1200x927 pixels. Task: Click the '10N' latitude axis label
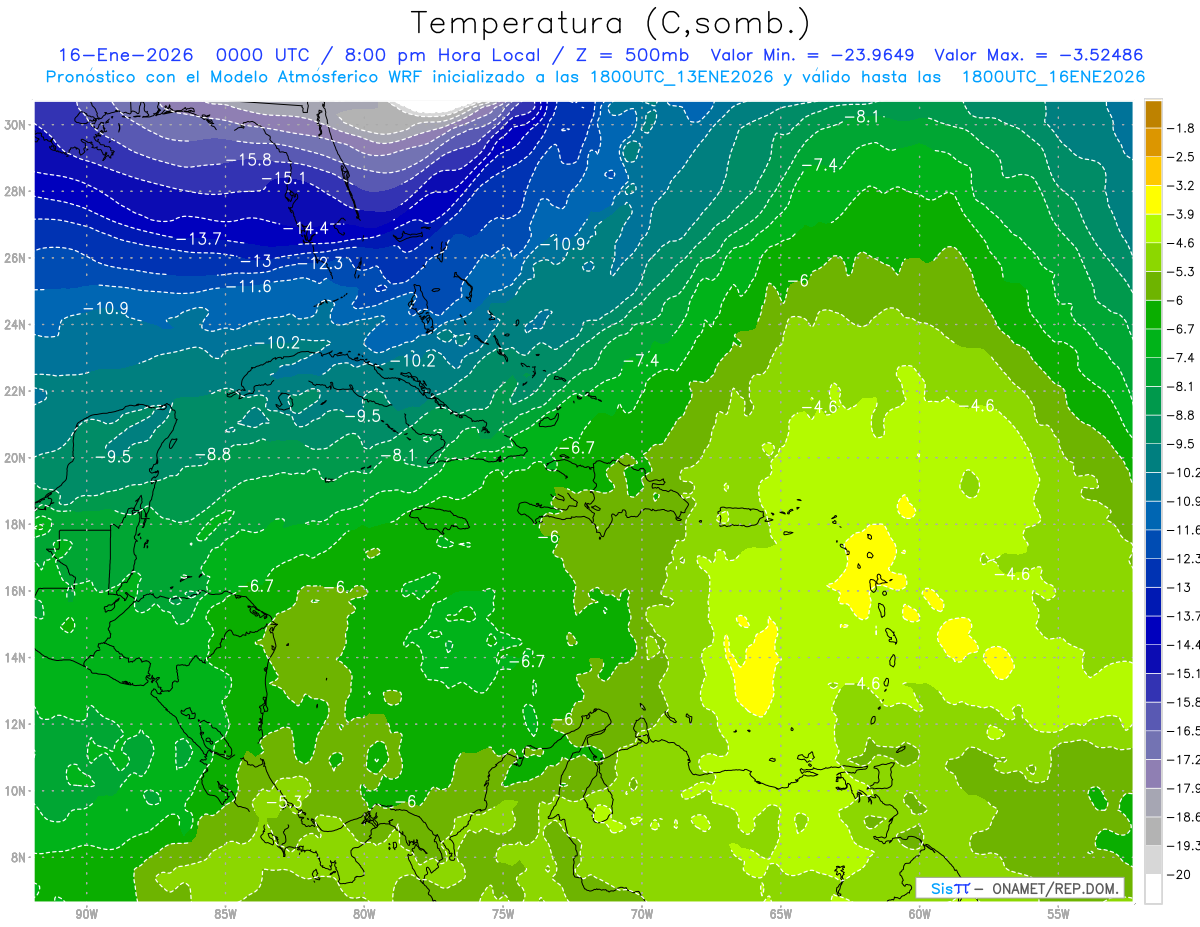point(17,790)
